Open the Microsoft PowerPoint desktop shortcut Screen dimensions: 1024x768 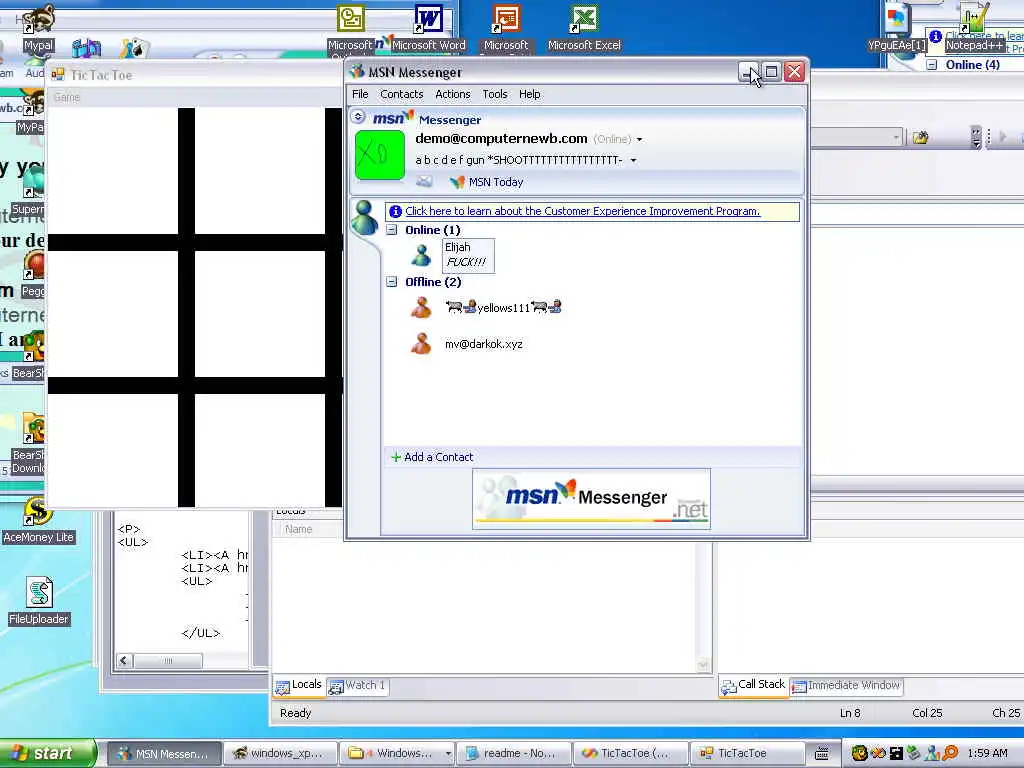pos(506,28)
